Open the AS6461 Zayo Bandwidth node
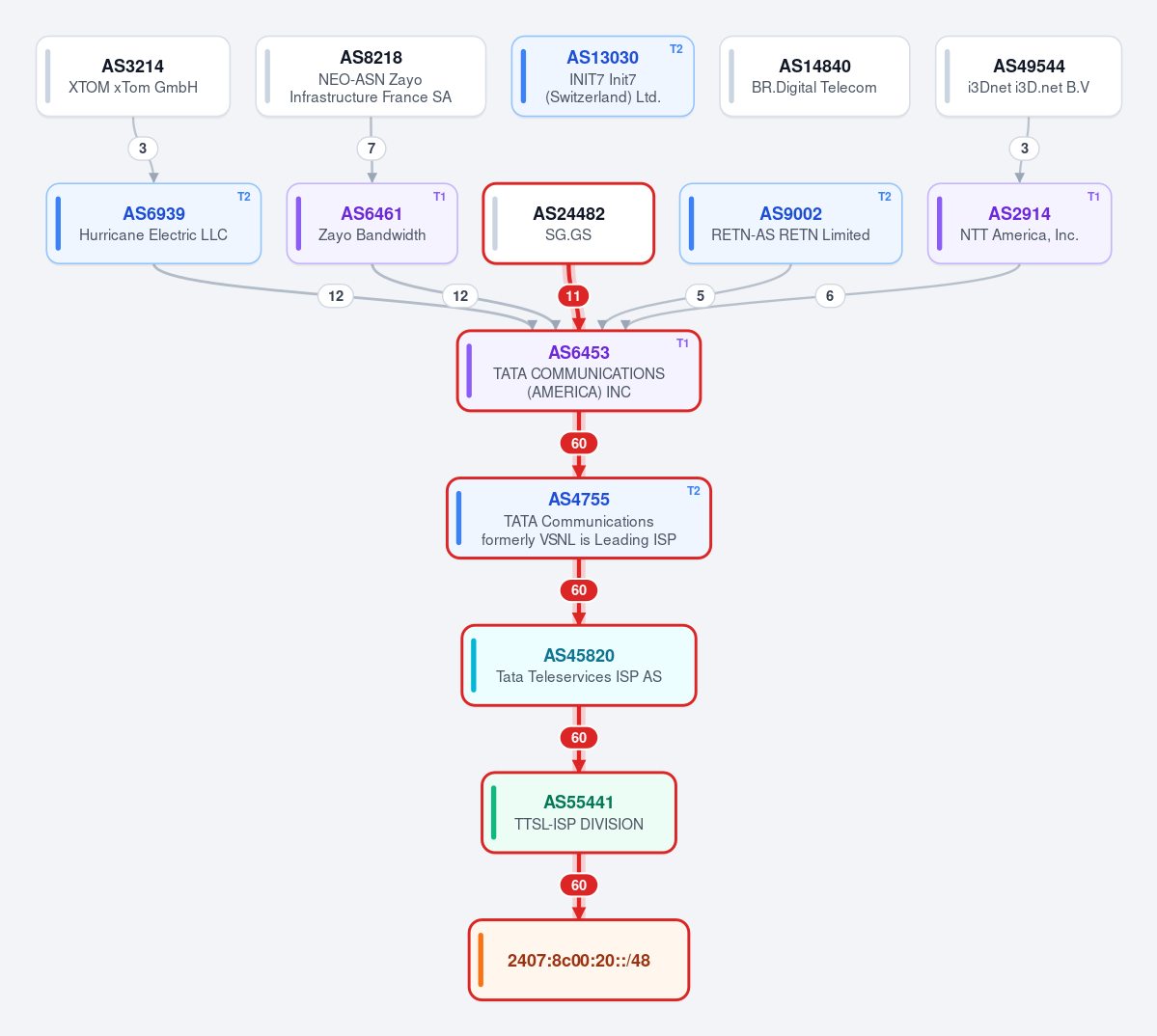 pyautogui.click(x=372, y=224)
